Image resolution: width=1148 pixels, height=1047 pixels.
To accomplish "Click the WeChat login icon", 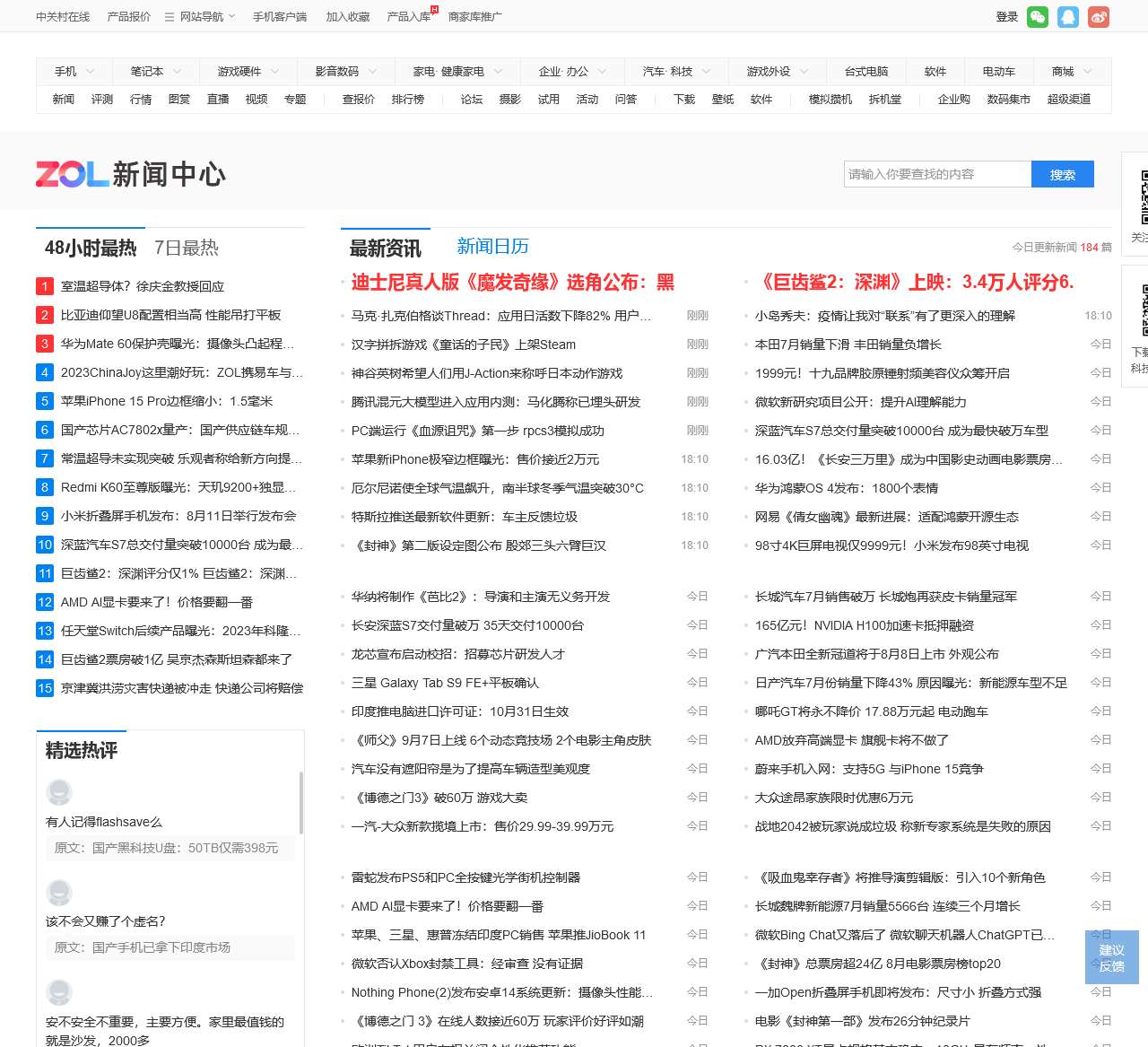I will [x=1038, y=17].
